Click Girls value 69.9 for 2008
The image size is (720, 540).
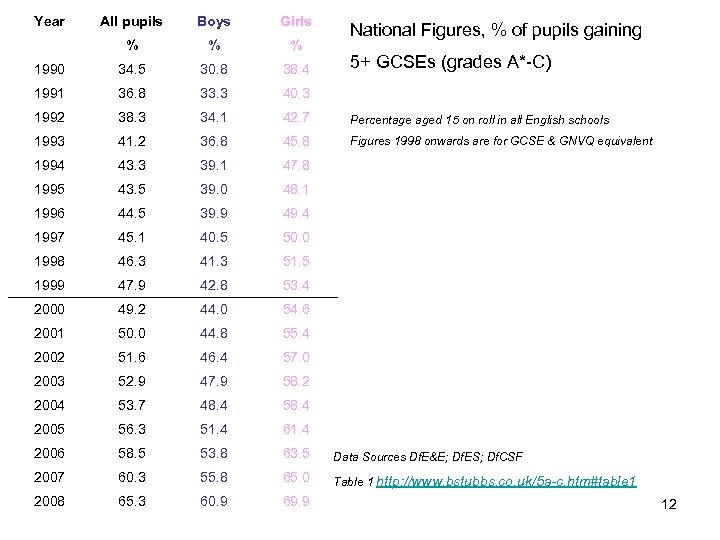tap(296, 501)
